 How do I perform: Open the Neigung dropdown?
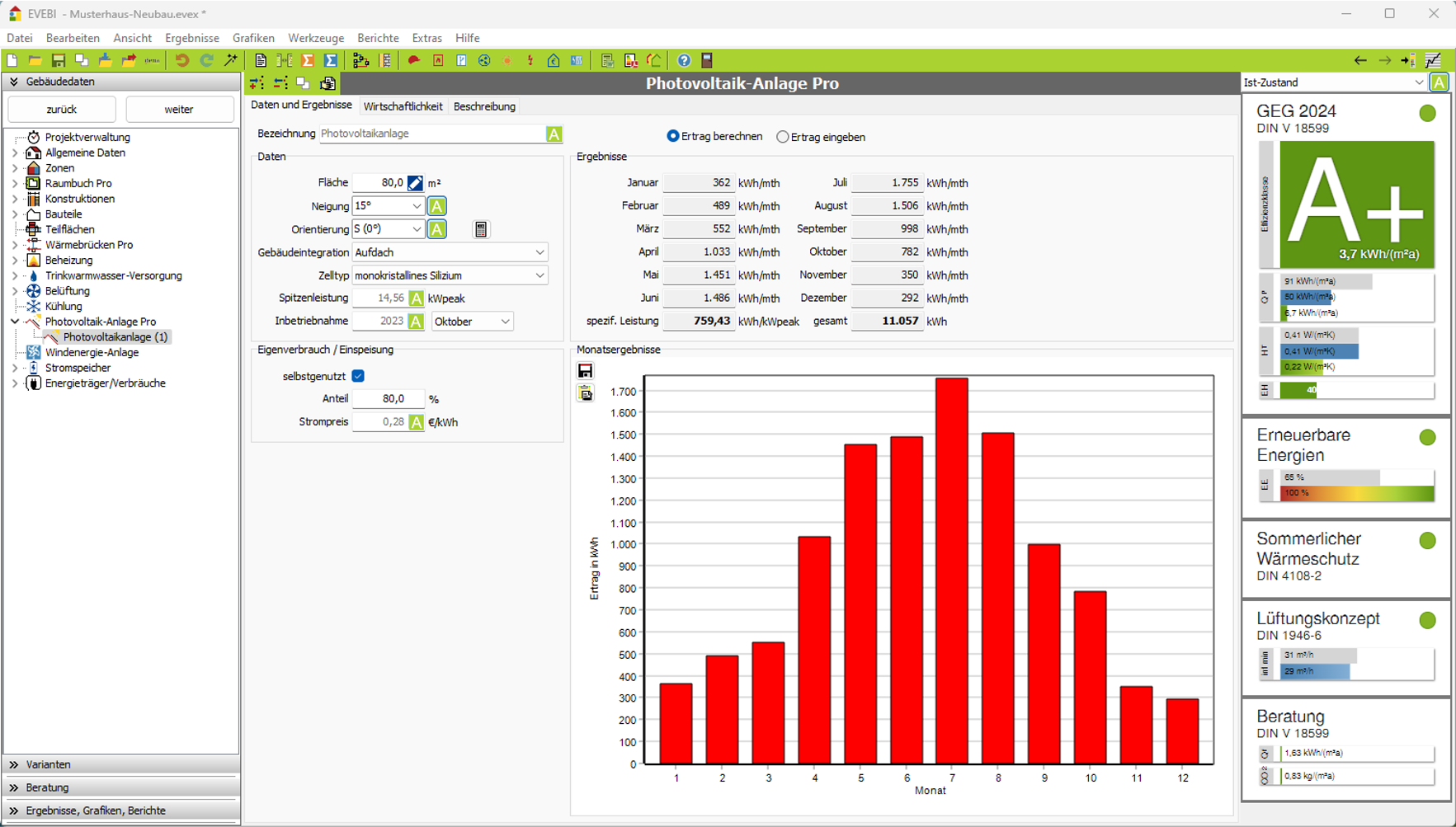click(x=417, y=206)
